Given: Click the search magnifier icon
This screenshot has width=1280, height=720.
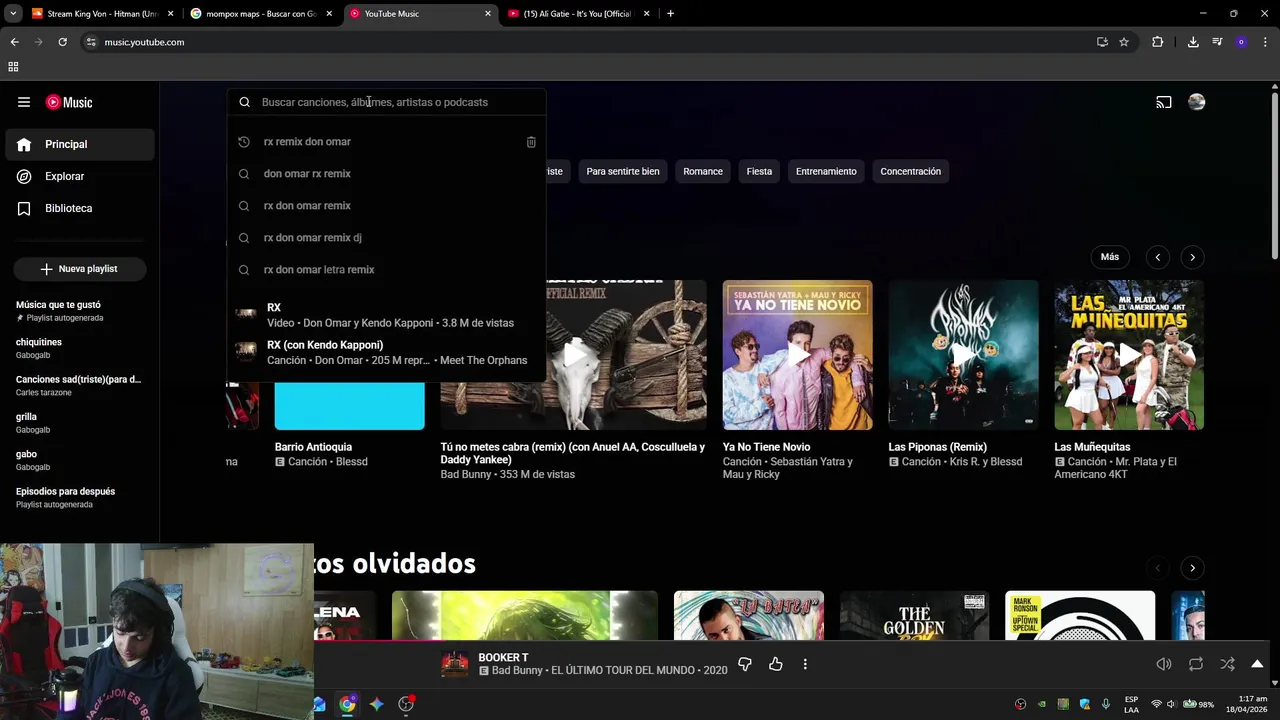Looking at the screenshot, I should point(244,102).
